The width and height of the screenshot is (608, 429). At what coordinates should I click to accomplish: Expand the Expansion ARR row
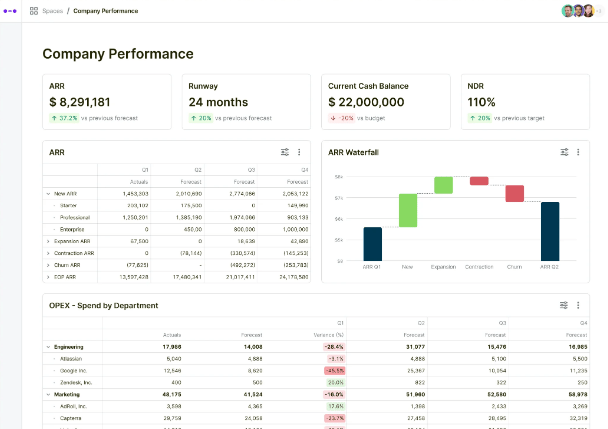click(x=48, y=241)
